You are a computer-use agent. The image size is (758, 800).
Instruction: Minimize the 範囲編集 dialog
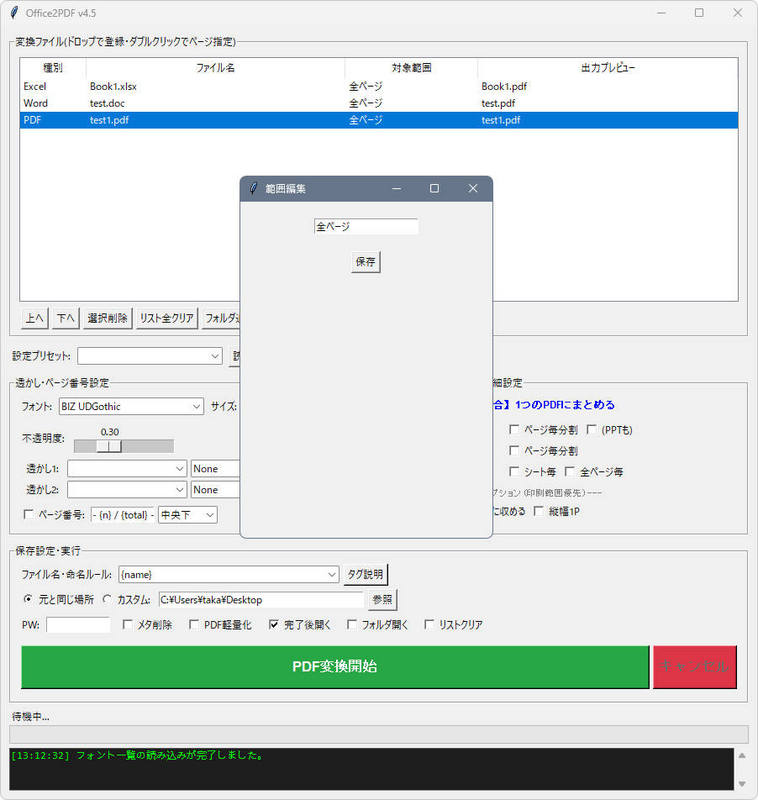click(x=396, y=188)
